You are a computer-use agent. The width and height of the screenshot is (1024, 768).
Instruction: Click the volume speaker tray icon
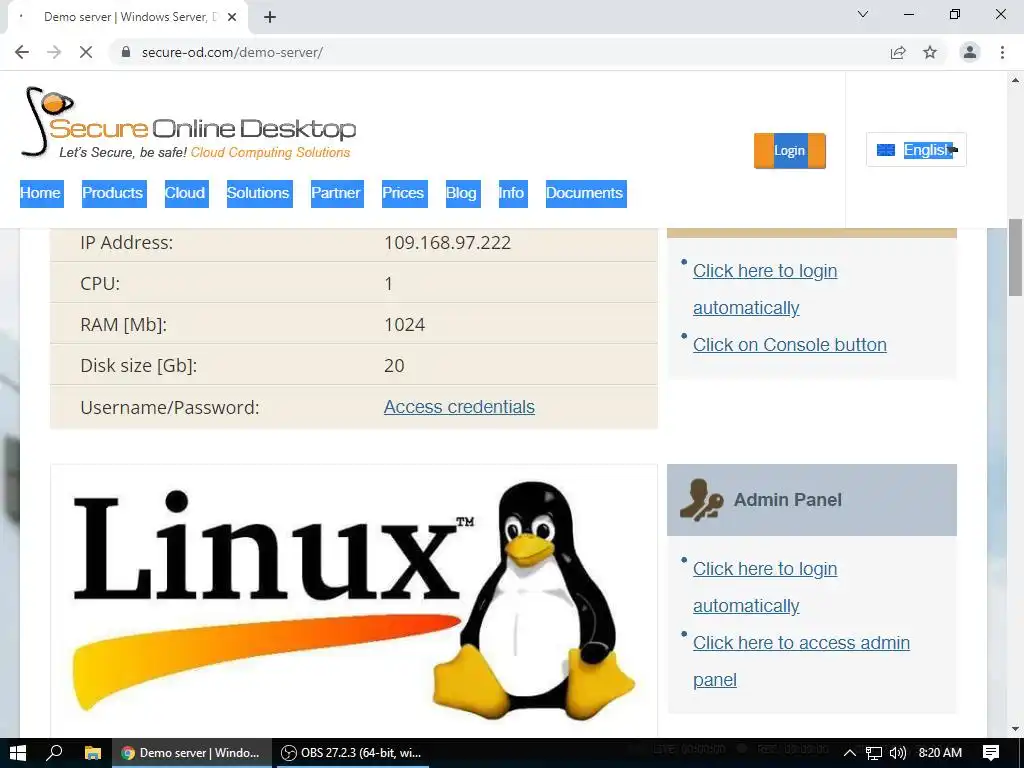(x=897, y=753)
